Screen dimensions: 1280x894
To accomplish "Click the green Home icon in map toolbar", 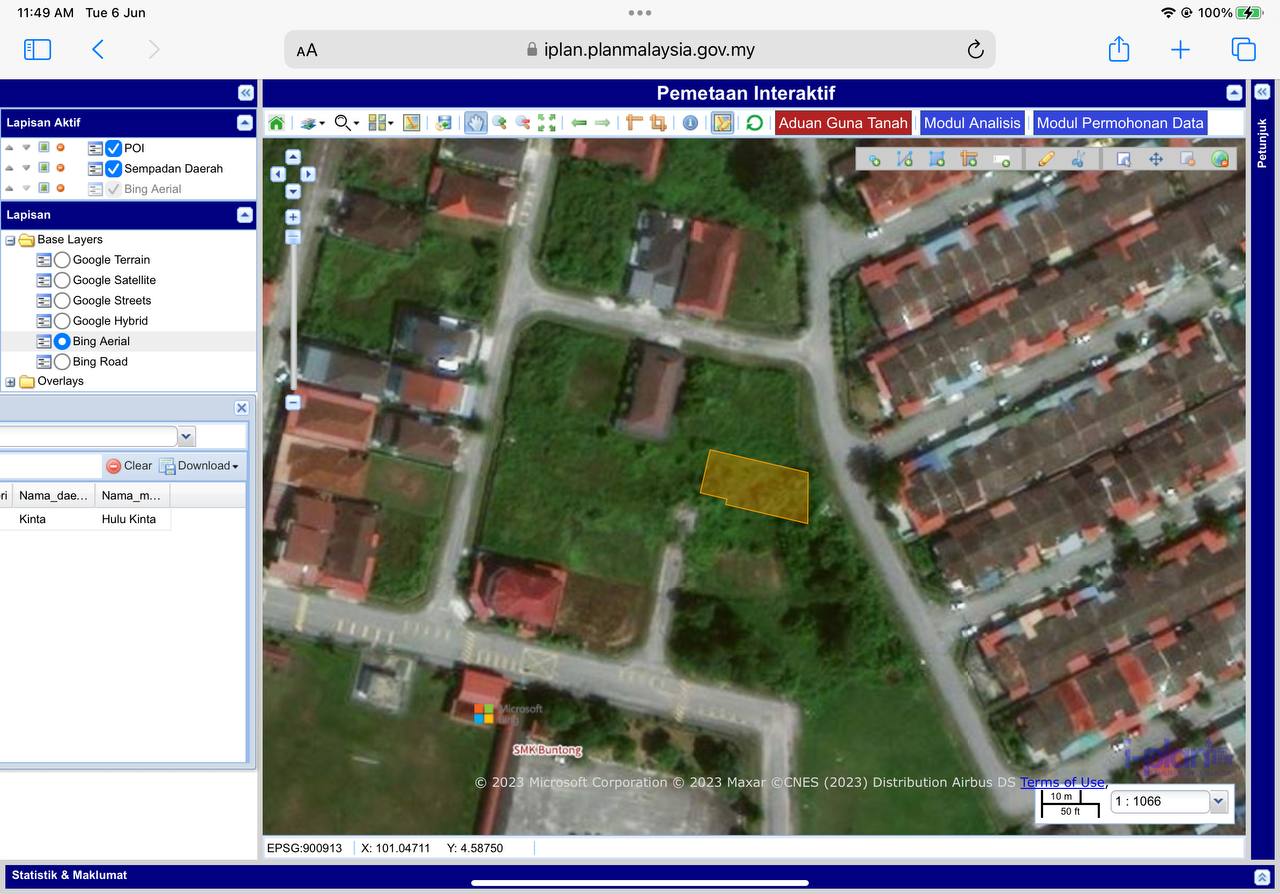I will pos(276,123).
